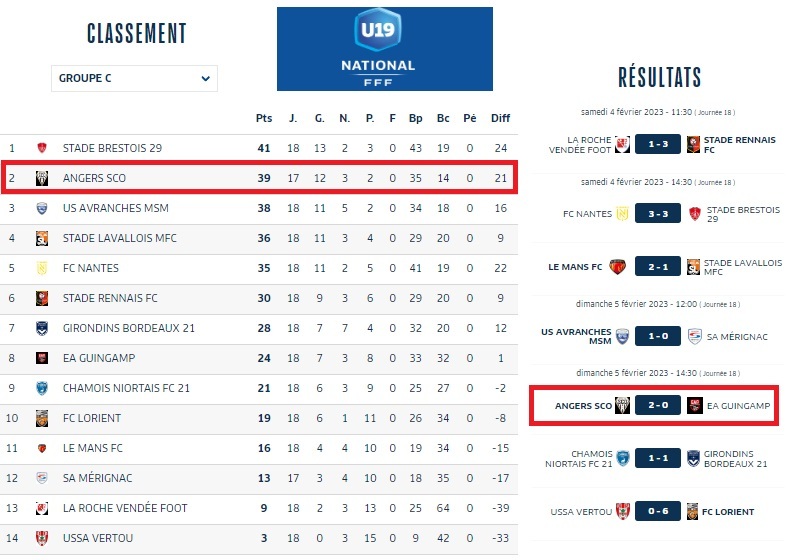Click the USSA Vertou crest in results panel

(x=622, y=512)
